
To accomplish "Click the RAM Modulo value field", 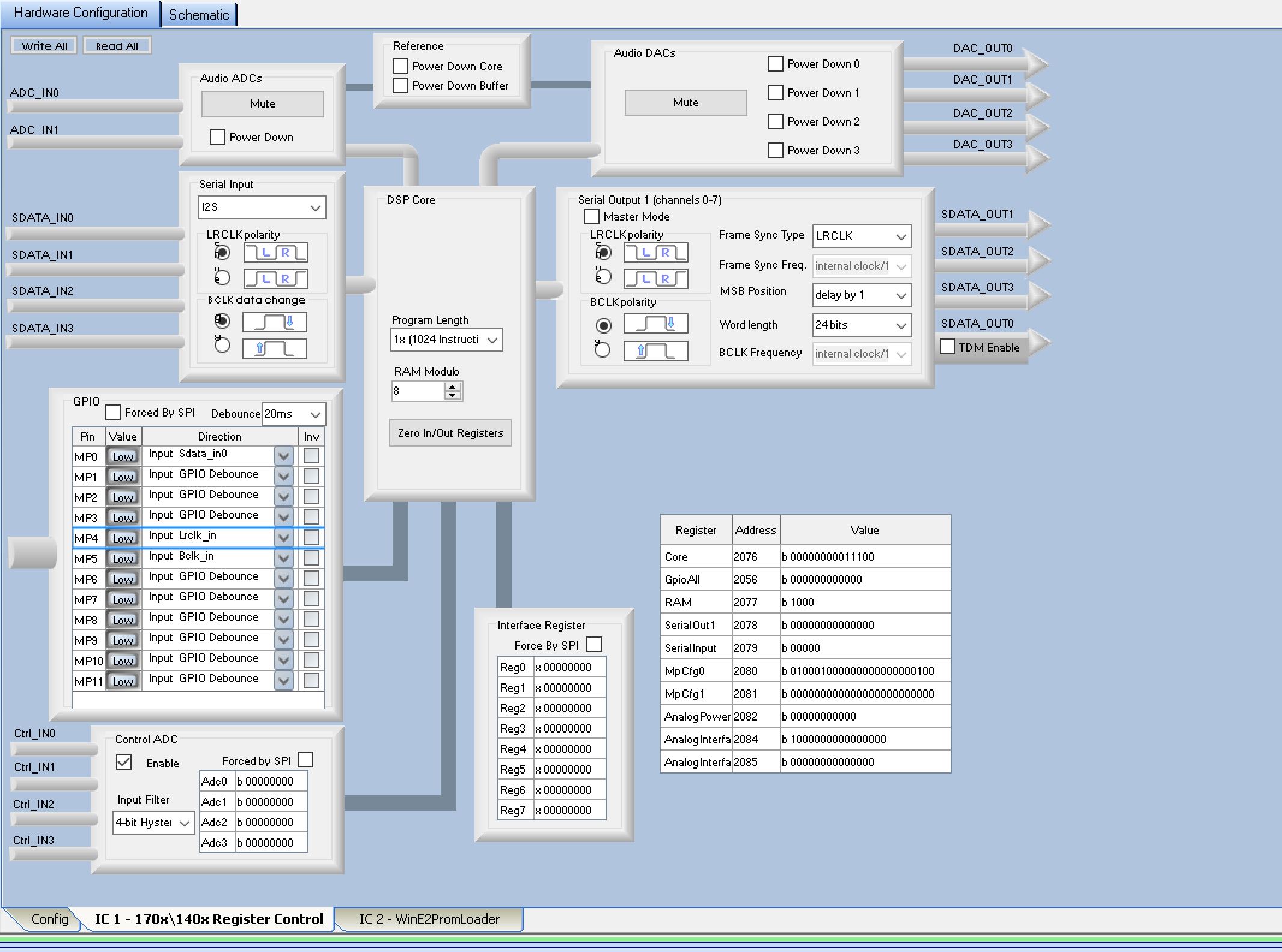I will click(419, 391).
